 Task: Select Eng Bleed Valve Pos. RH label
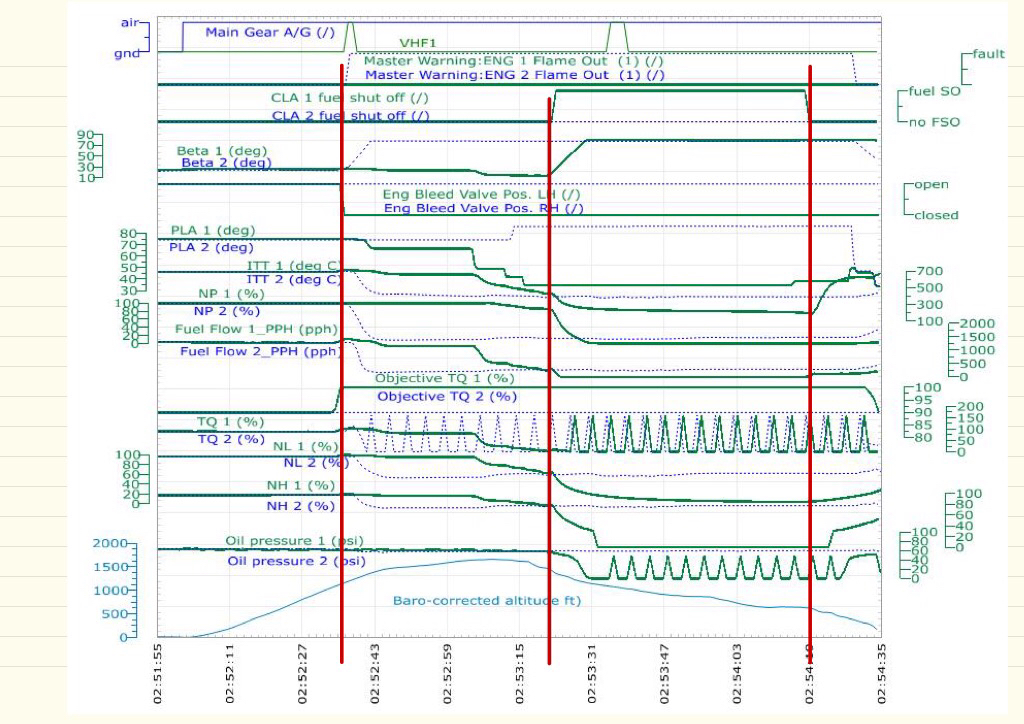(484, 209)
